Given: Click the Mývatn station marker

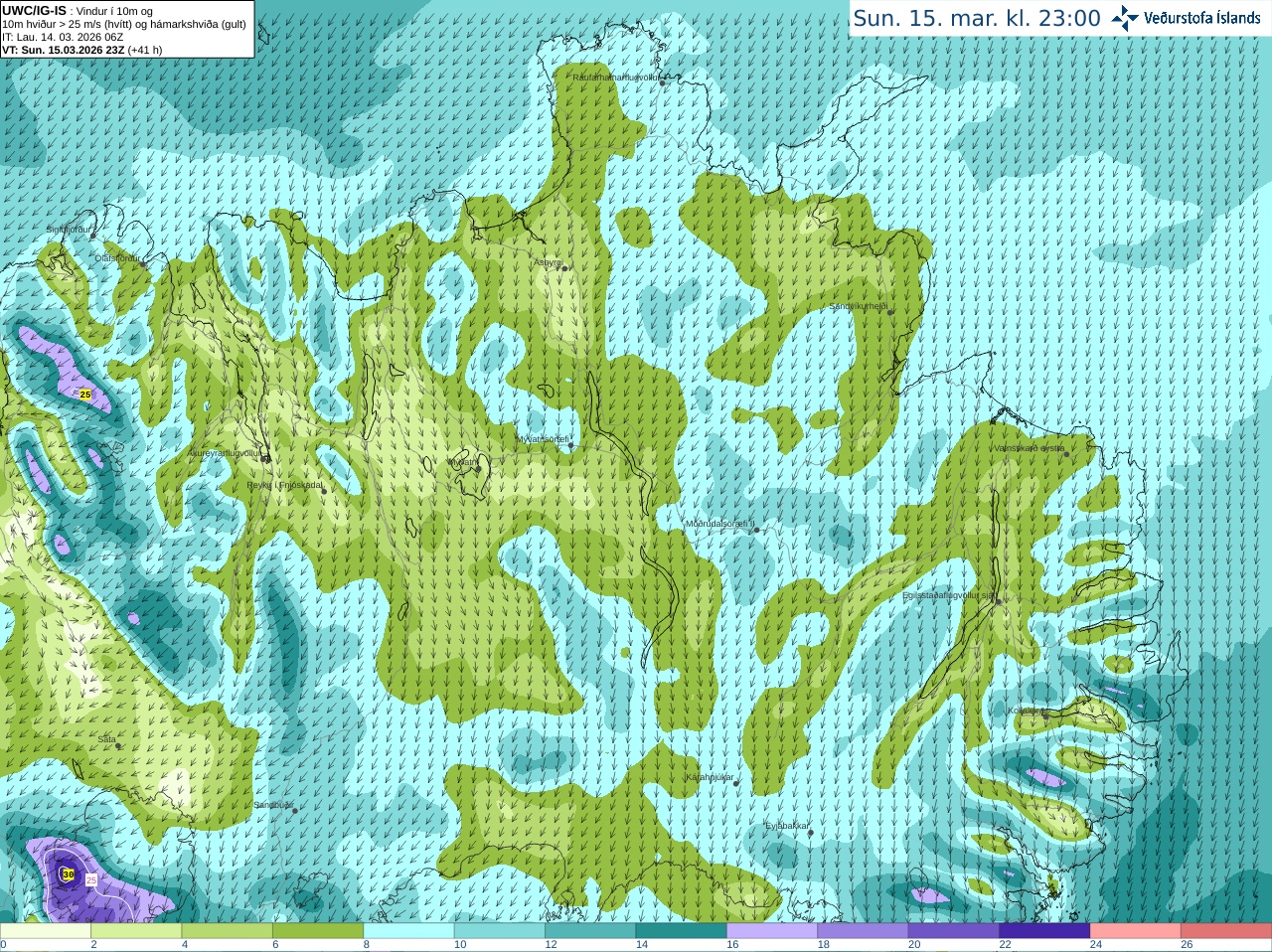Looking at the screenshot, I should click(478, 469).
